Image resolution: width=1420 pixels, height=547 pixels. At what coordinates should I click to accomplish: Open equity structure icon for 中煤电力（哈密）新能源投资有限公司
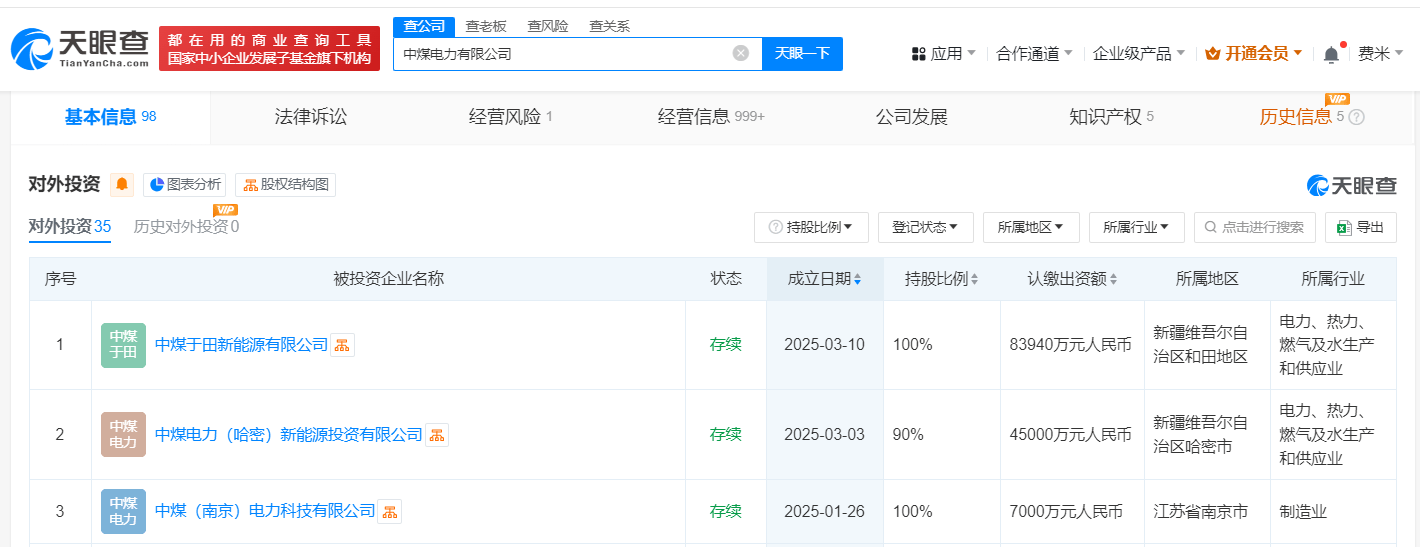(x=437, y=435)
